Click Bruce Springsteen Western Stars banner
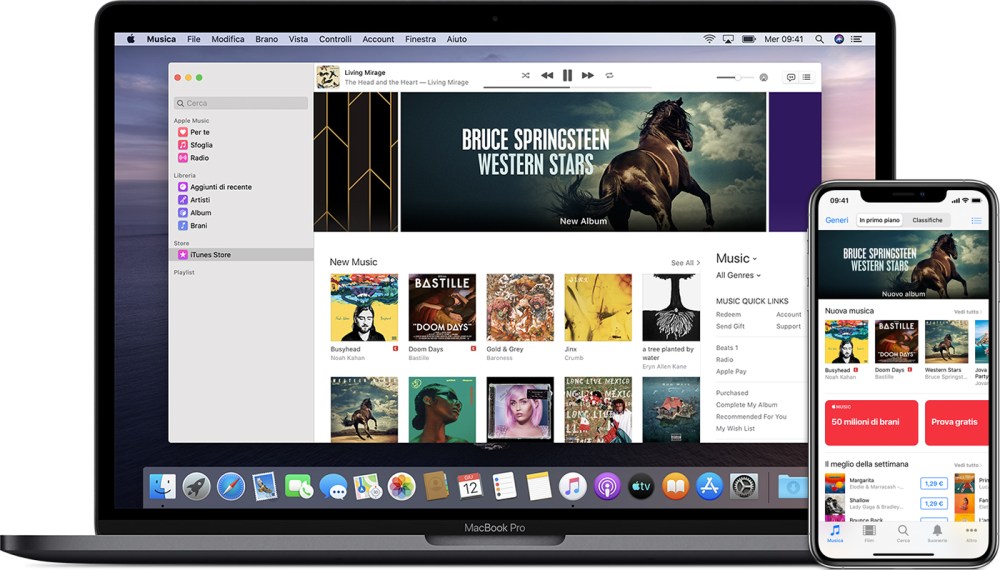1000x570 pixels. (583, 161)
